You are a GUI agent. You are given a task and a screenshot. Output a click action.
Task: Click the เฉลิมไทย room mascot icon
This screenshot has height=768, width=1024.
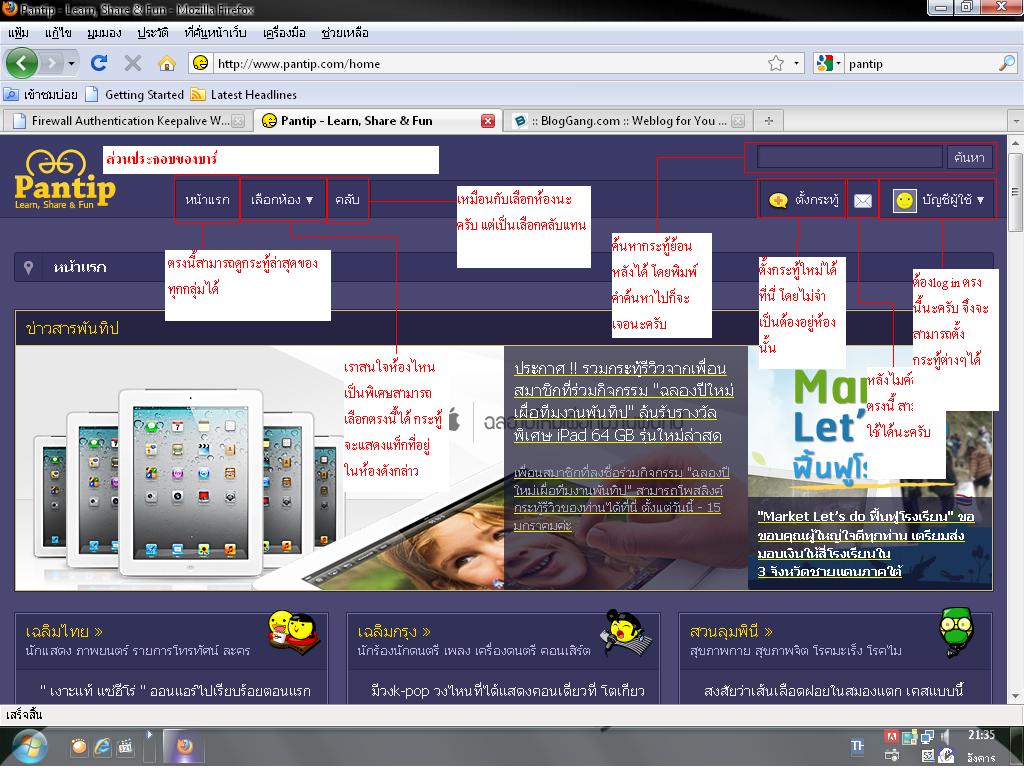point(294,631)
